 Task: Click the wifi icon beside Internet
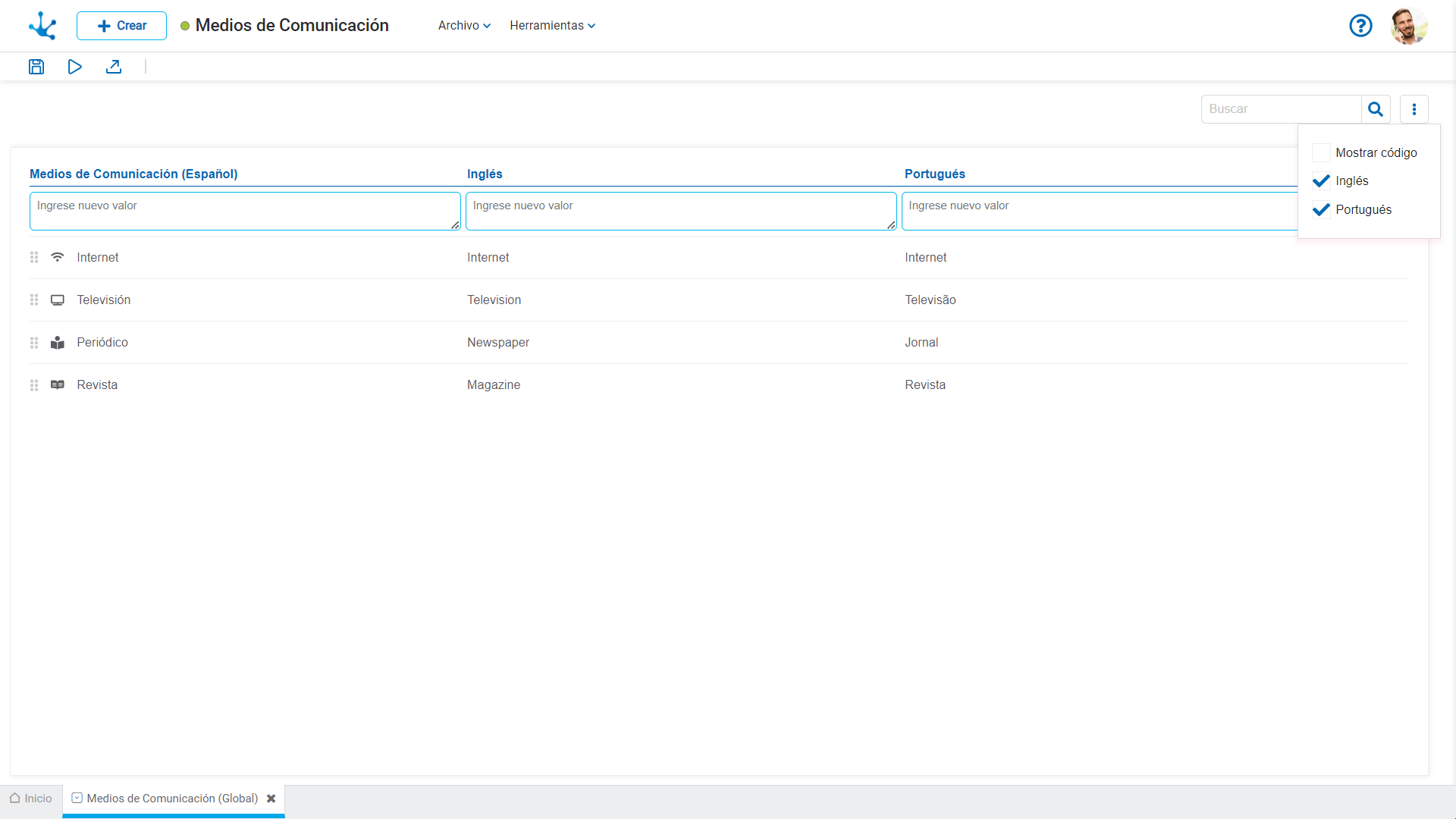[58, 257]
